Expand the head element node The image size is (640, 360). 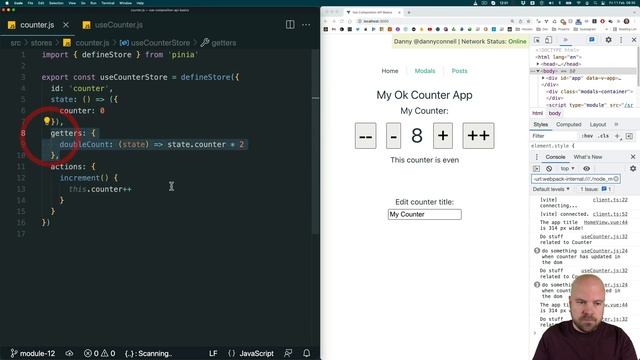[538, 64]
